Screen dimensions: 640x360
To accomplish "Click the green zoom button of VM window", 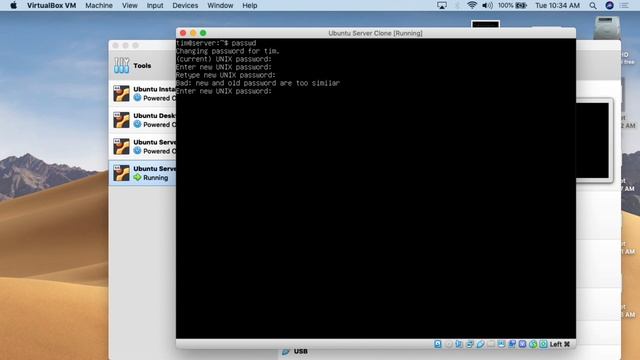I will pos(203,33).
